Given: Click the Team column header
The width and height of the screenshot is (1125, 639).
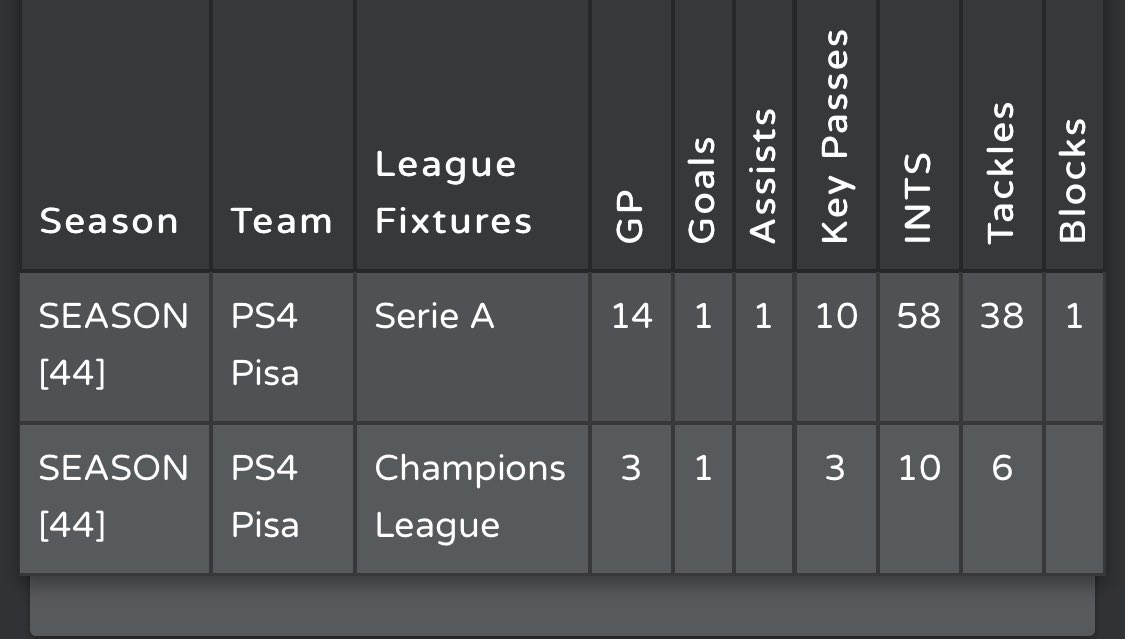Looking at the screenshot, I should pyautogui.click(x=282, y=221).
